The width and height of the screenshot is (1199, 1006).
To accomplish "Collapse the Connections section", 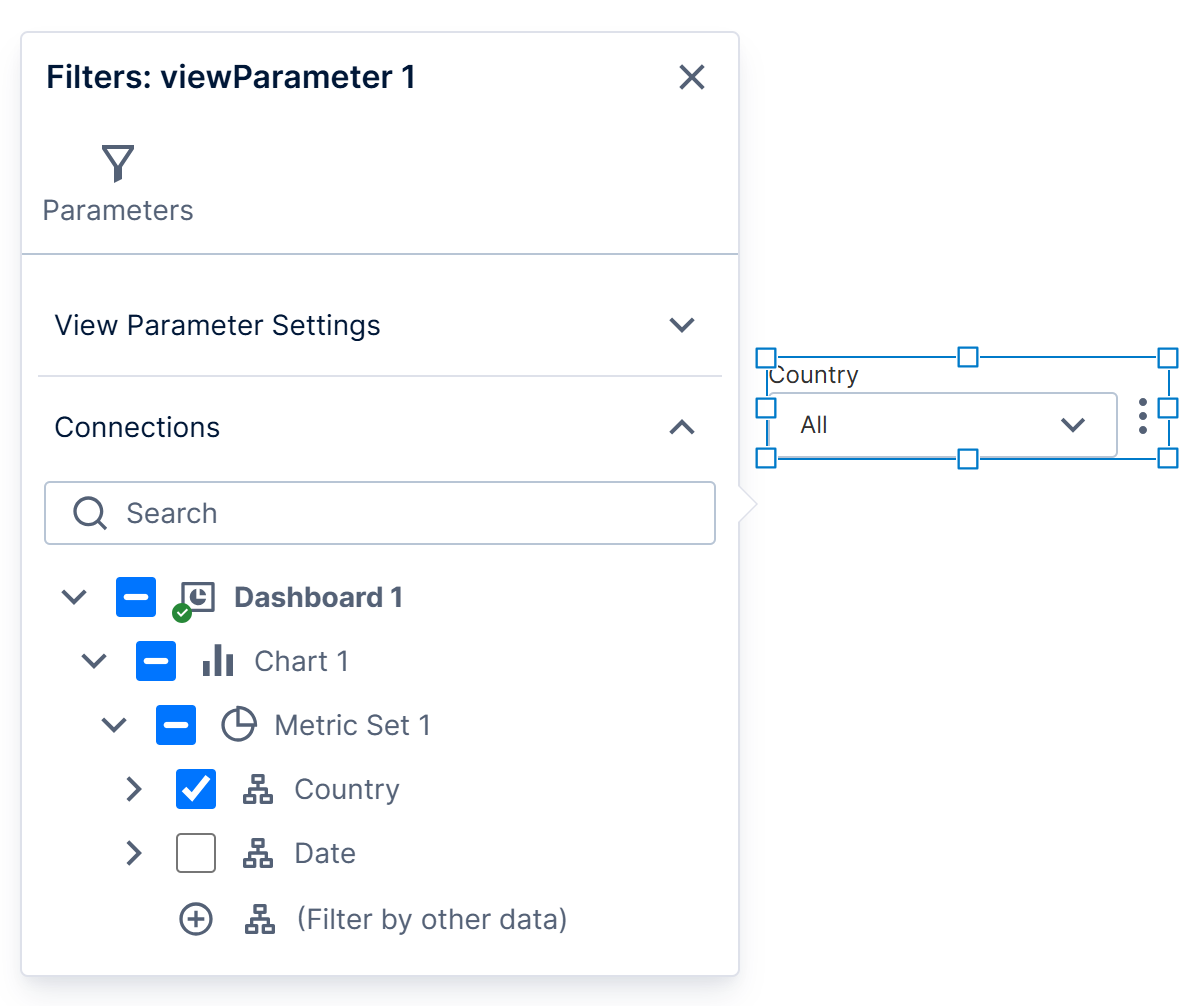I will (379, 427).
